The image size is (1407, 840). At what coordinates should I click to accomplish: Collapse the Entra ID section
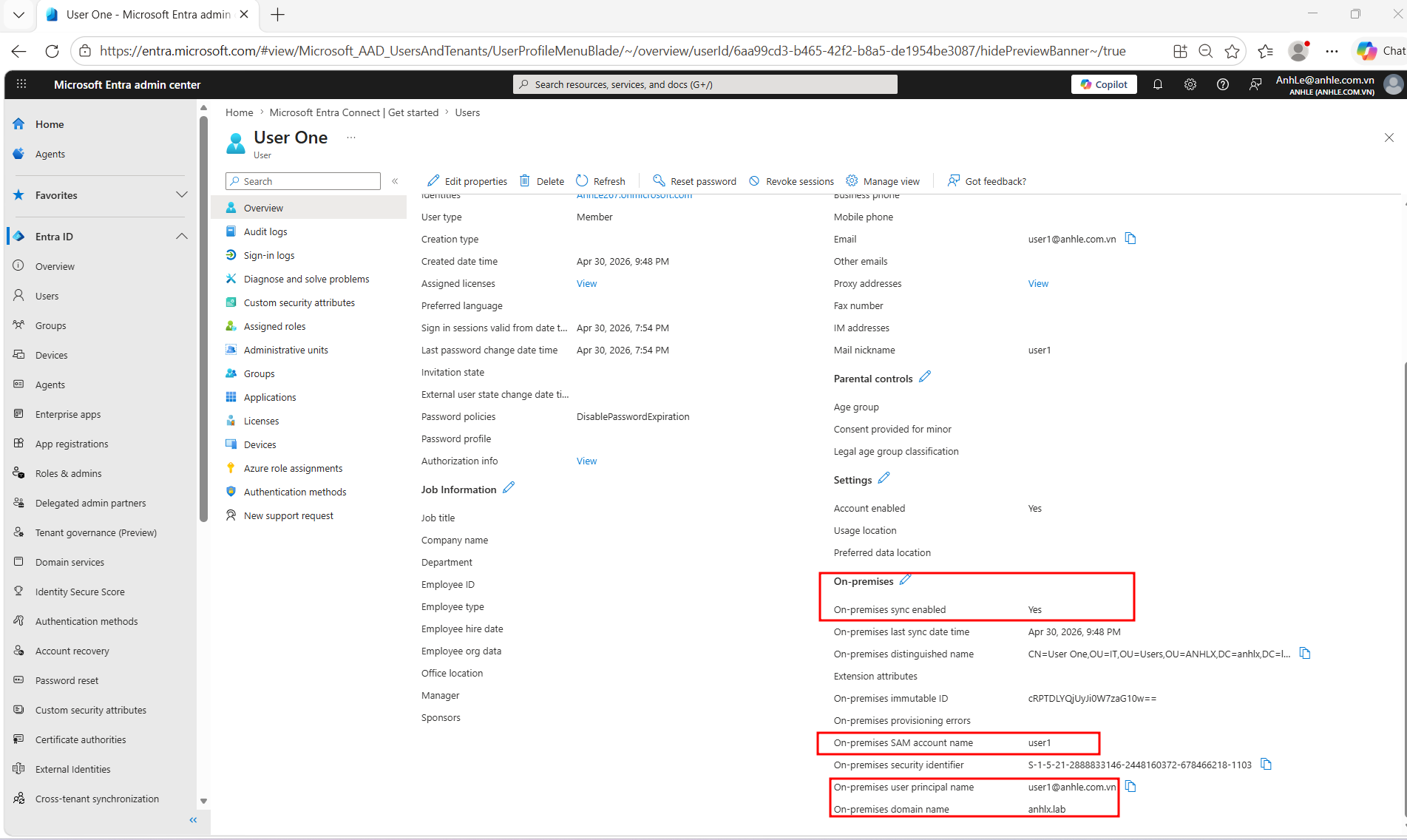(182, 236)
